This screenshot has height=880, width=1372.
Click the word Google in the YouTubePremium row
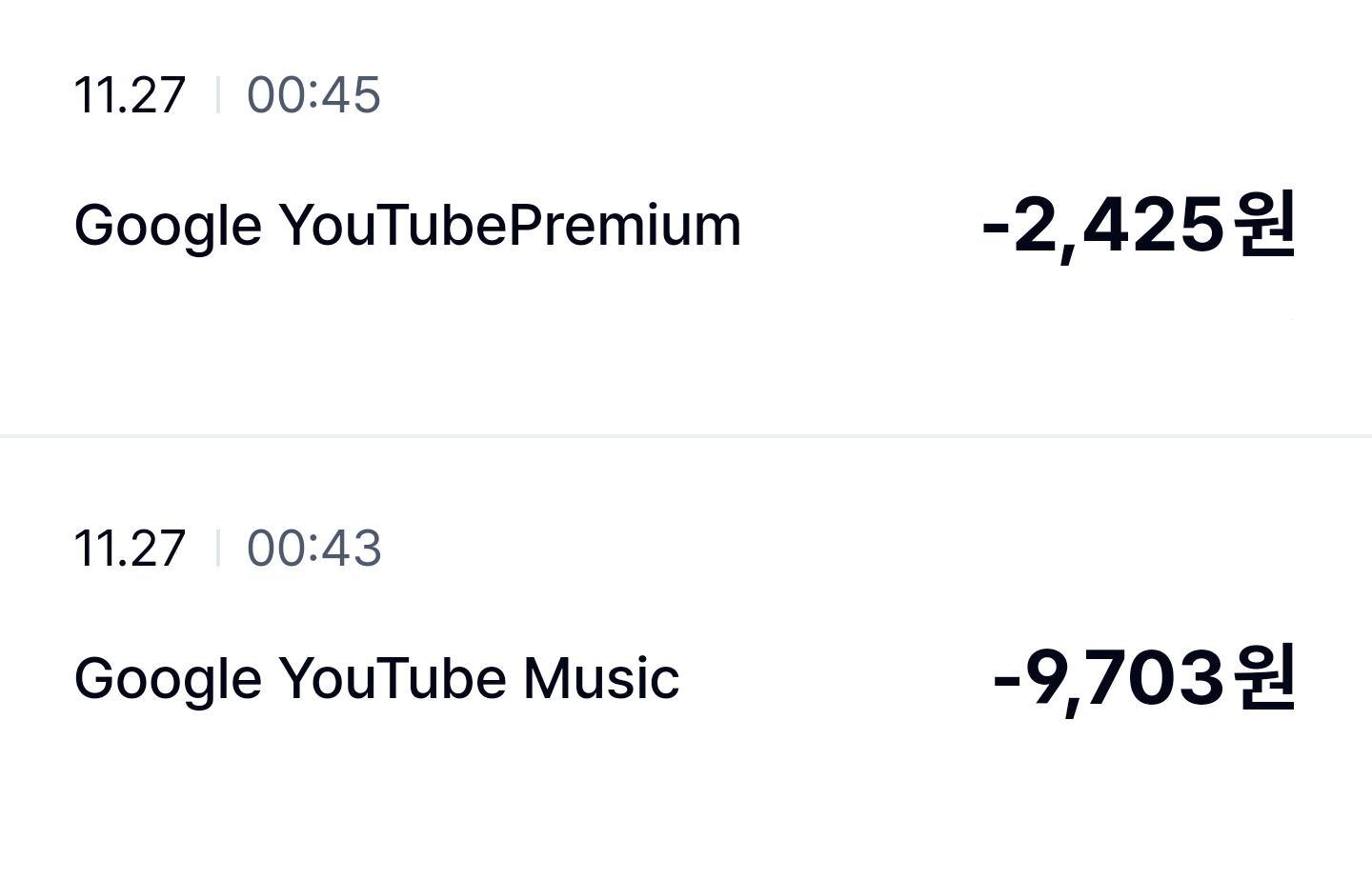tap(168, 226)
